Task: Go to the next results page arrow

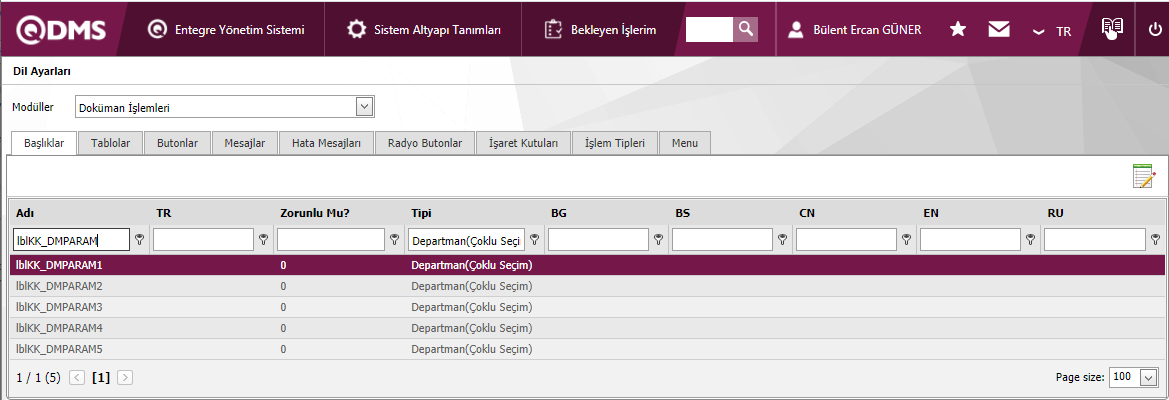Action: pyautogui.click(x=125, y=377)
